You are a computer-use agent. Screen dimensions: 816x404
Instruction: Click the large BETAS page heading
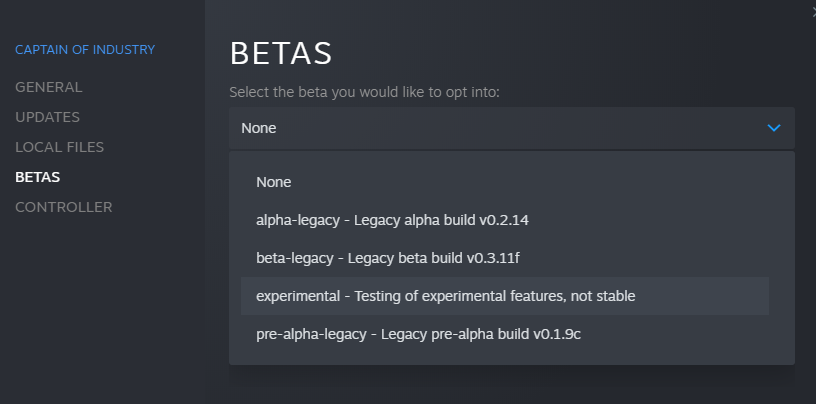tap(280, 54)
